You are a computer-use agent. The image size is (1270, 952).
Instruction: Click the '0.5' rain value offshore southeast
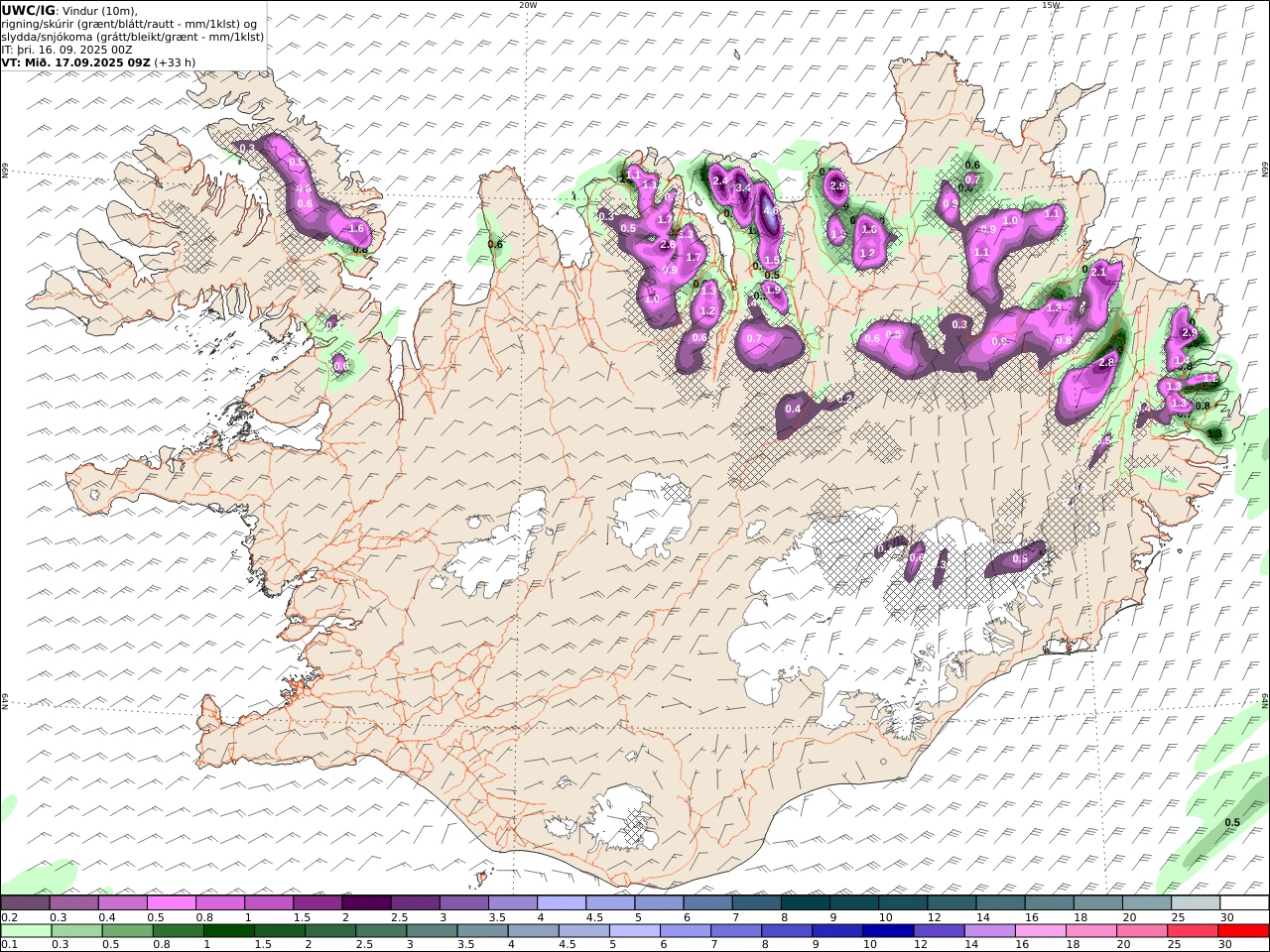[1232, 823]
